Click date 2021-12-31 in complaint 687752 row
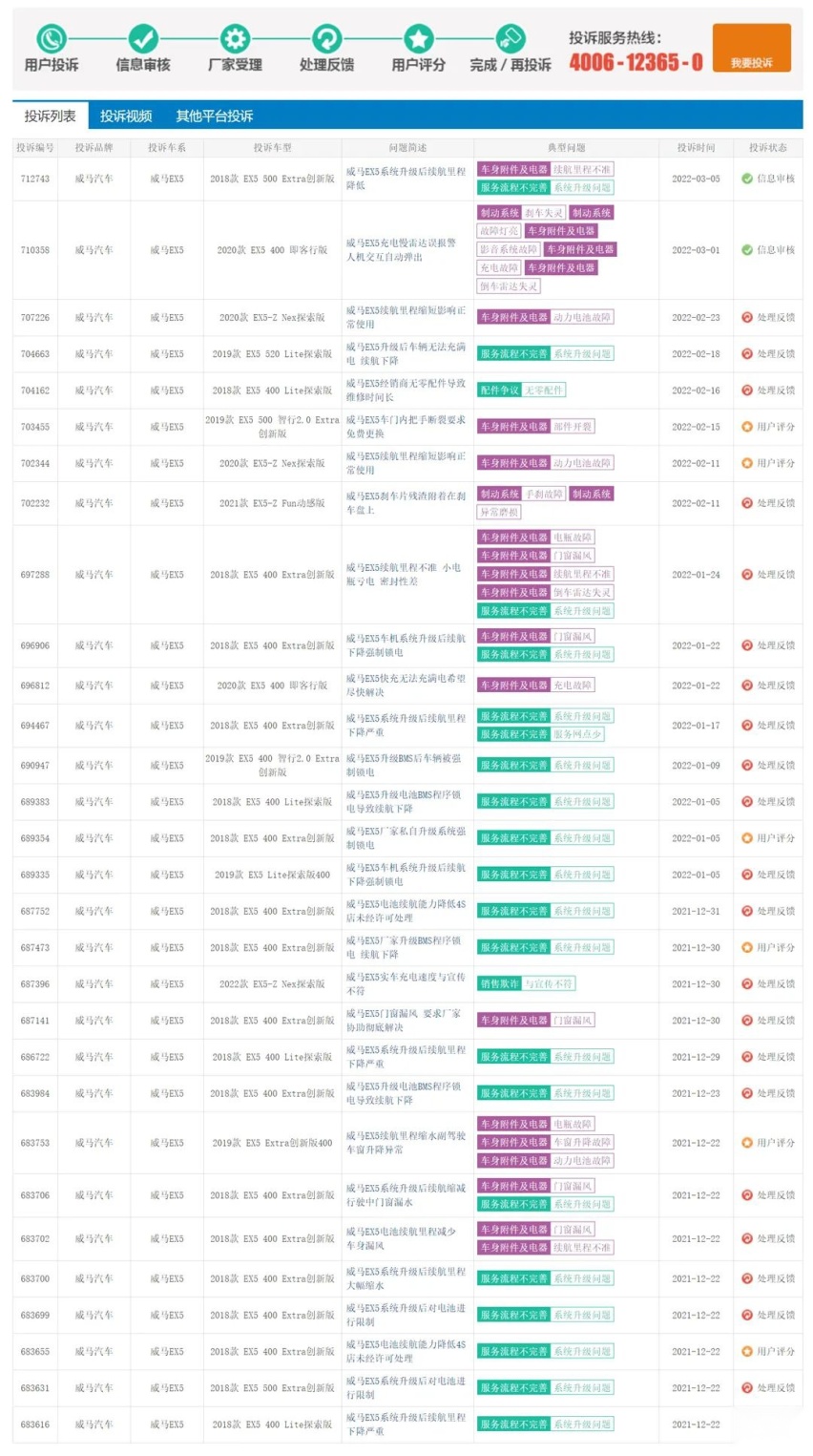Viewport: 813px width, 1456px height. pos(696,912)
